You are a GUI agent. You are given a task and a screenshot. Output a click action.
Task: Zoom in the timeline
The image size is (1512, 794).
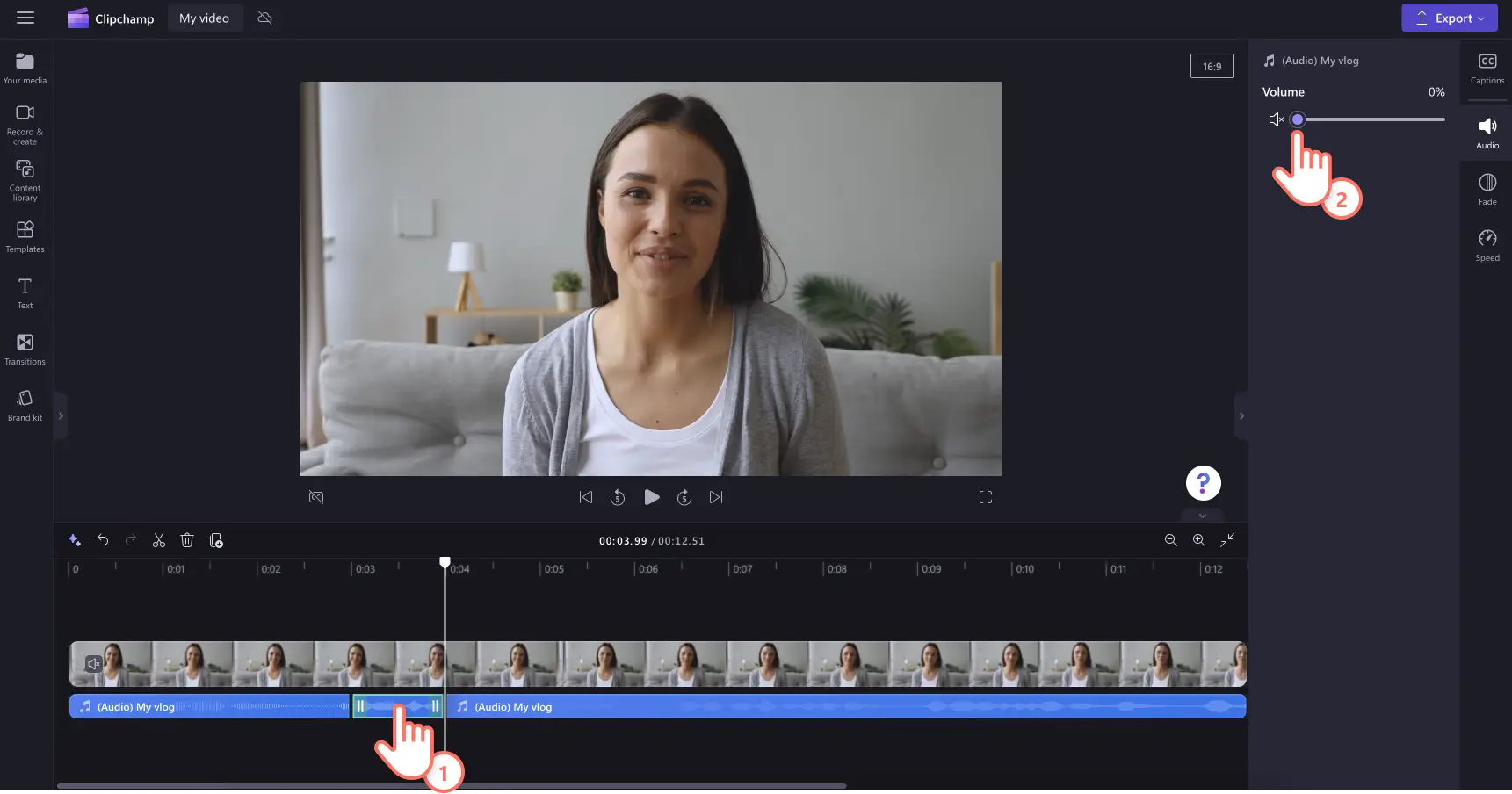(1198, 540)
